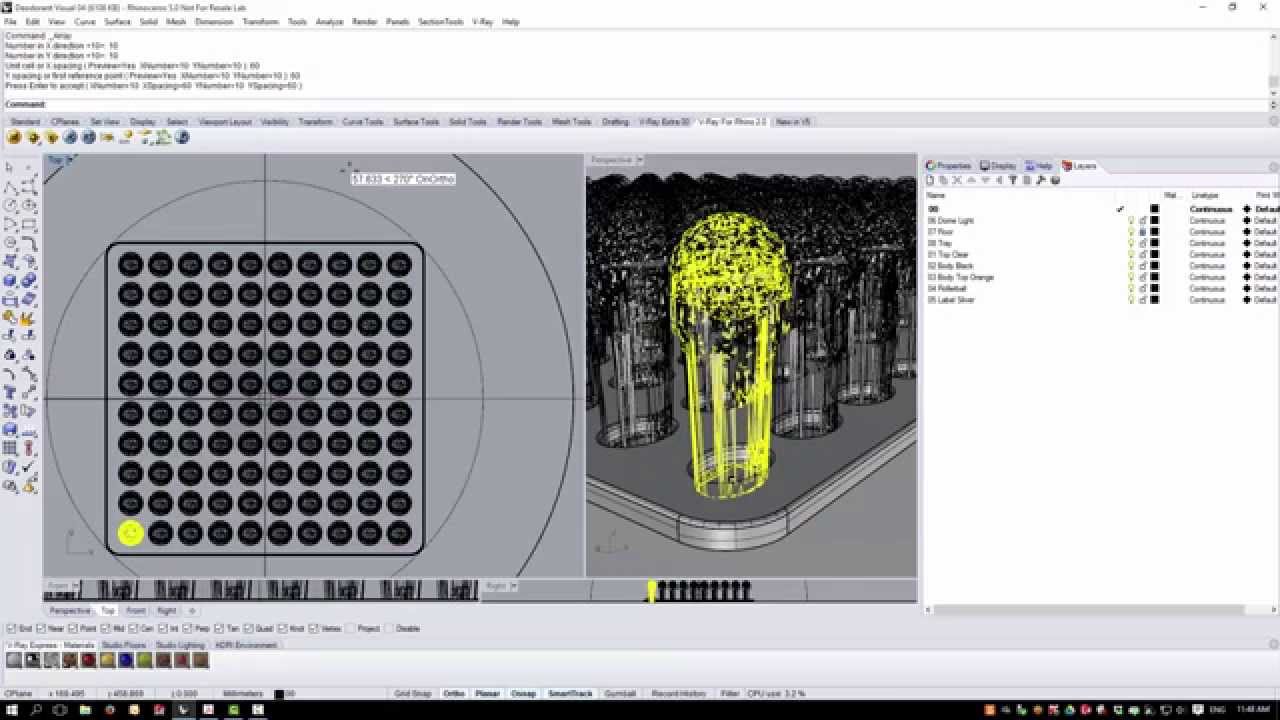Enable the Project osnap checkbox
Screen dimensions: 1280x720
coord(351,629)
